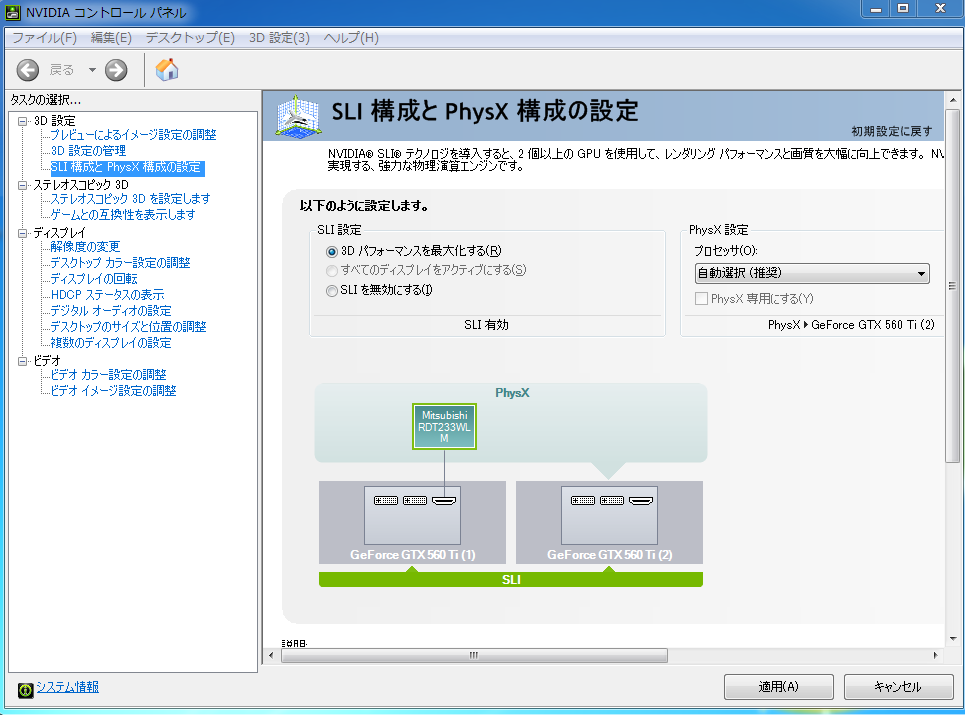Click the 戻る label next to the back arrow
The height and width of the screenshot is (715, 965).
[x=62, y=70]
